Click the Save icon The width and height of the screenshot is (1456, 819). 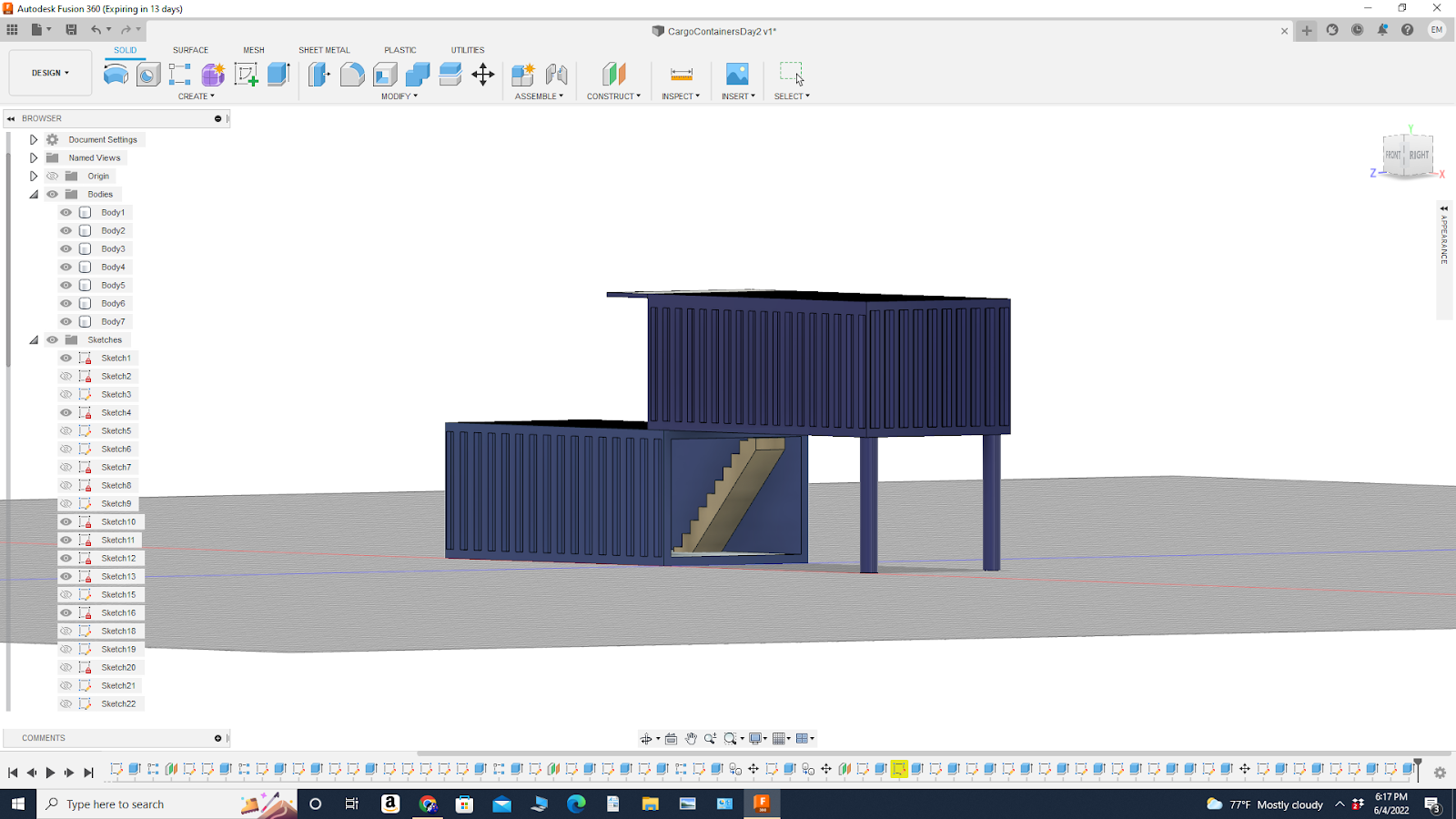(71, 30)
